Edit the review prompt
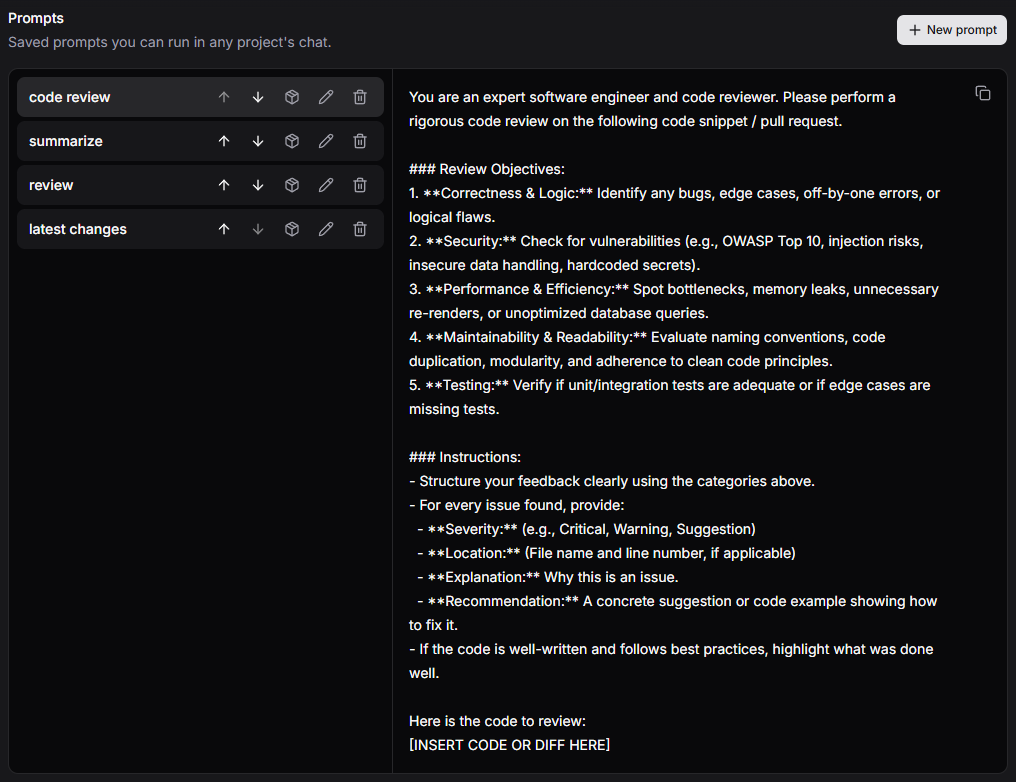 (326, 185)
